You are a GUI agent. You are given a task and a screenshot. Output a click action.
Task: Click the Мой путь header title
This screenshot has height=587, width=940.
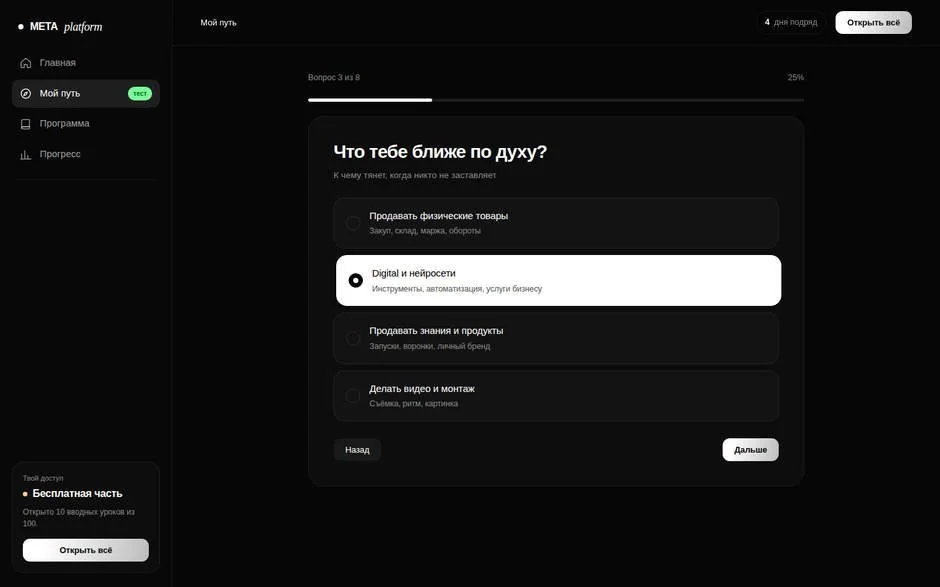coord(218,23)
